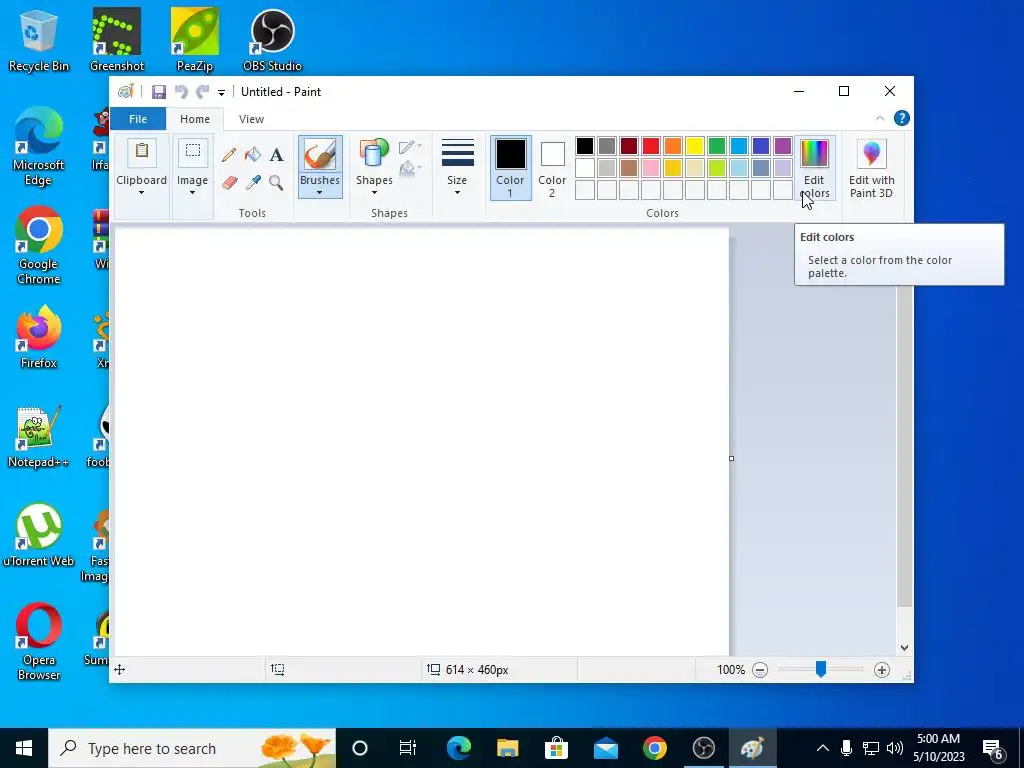Open the Notepad++ desktop shortcut

pyautogui.click(x=38, y=437)
